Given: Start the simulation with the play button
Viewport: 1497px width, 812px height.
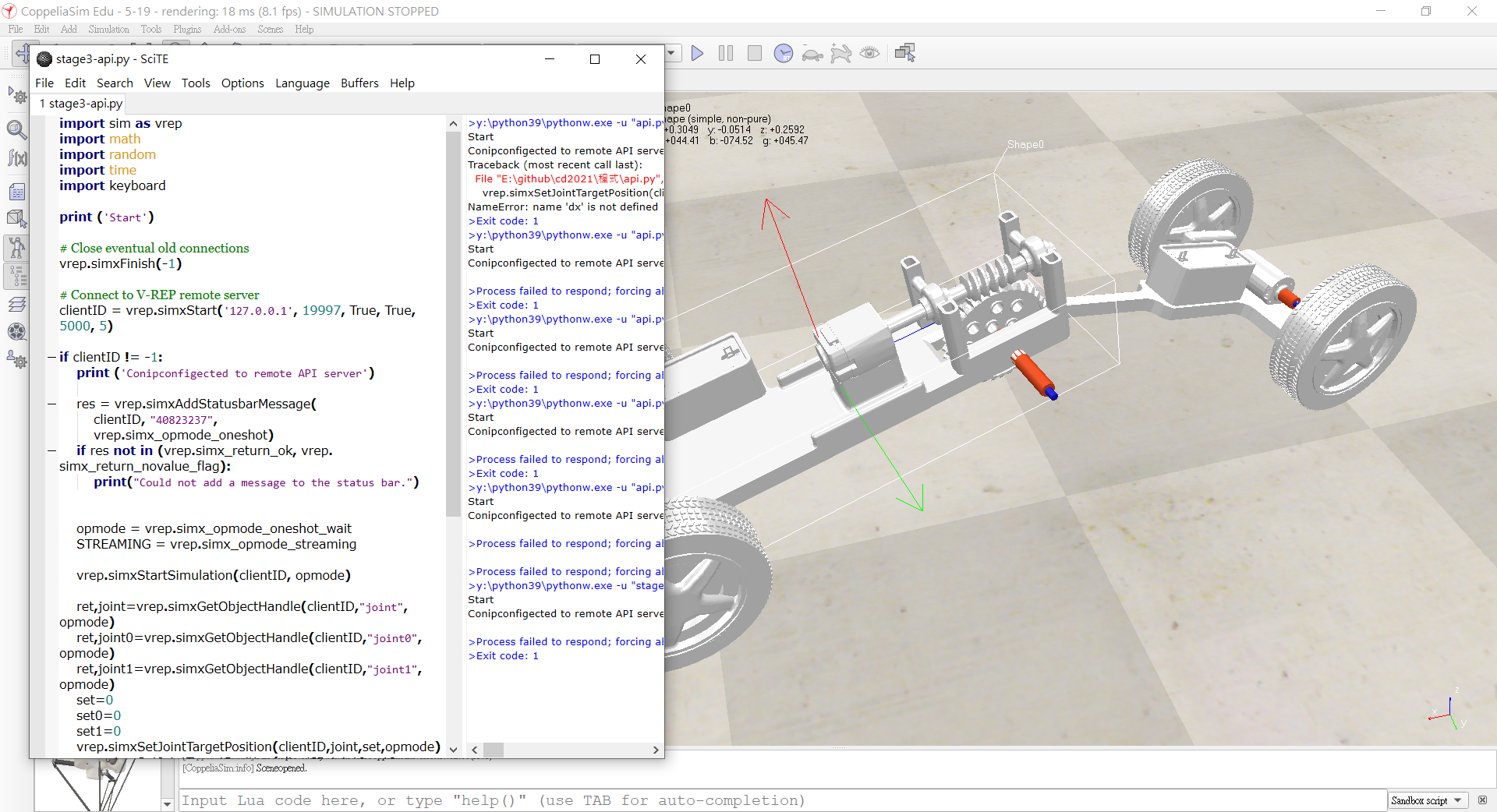Looking at the screenshot, I should [697, 53].
